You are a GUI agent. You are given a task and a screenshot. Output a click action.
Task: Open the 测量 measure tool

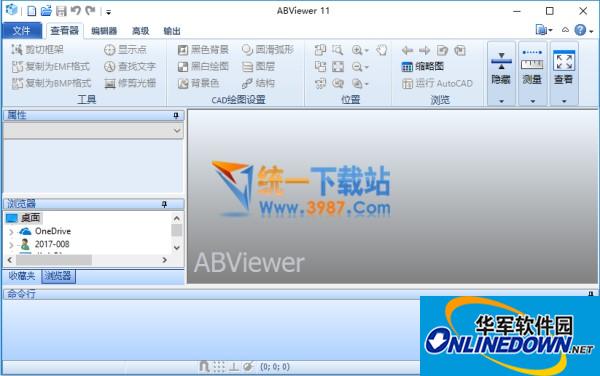coord(532,73)
